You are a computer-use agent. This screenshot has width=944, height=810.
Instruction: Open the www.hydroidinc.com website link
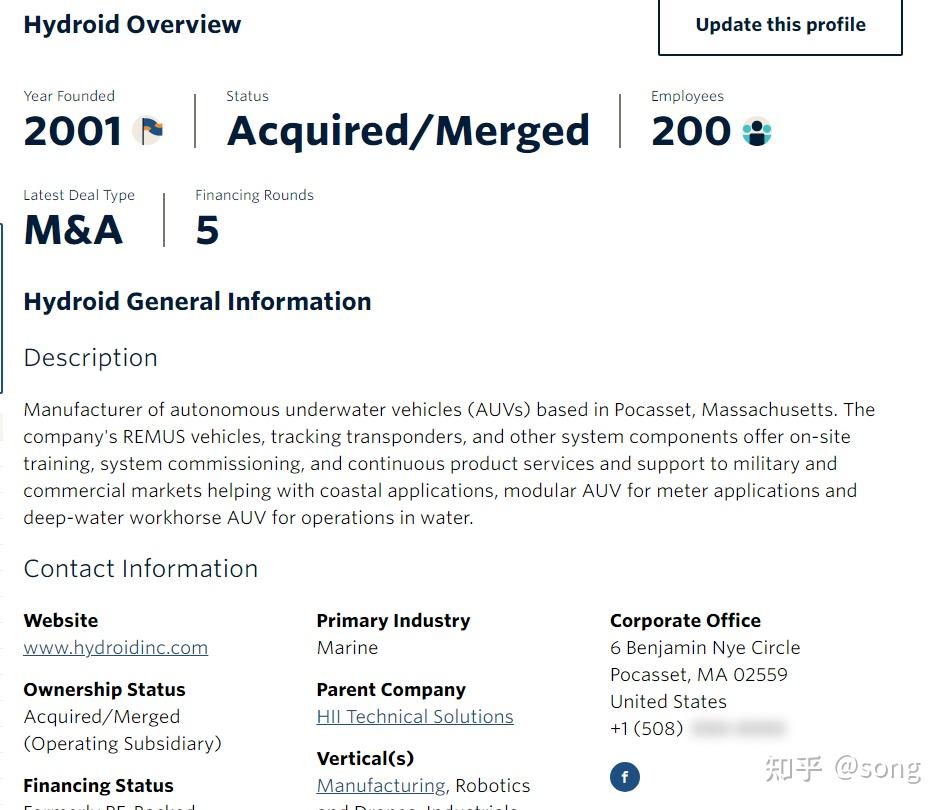[x=116, y=648]
